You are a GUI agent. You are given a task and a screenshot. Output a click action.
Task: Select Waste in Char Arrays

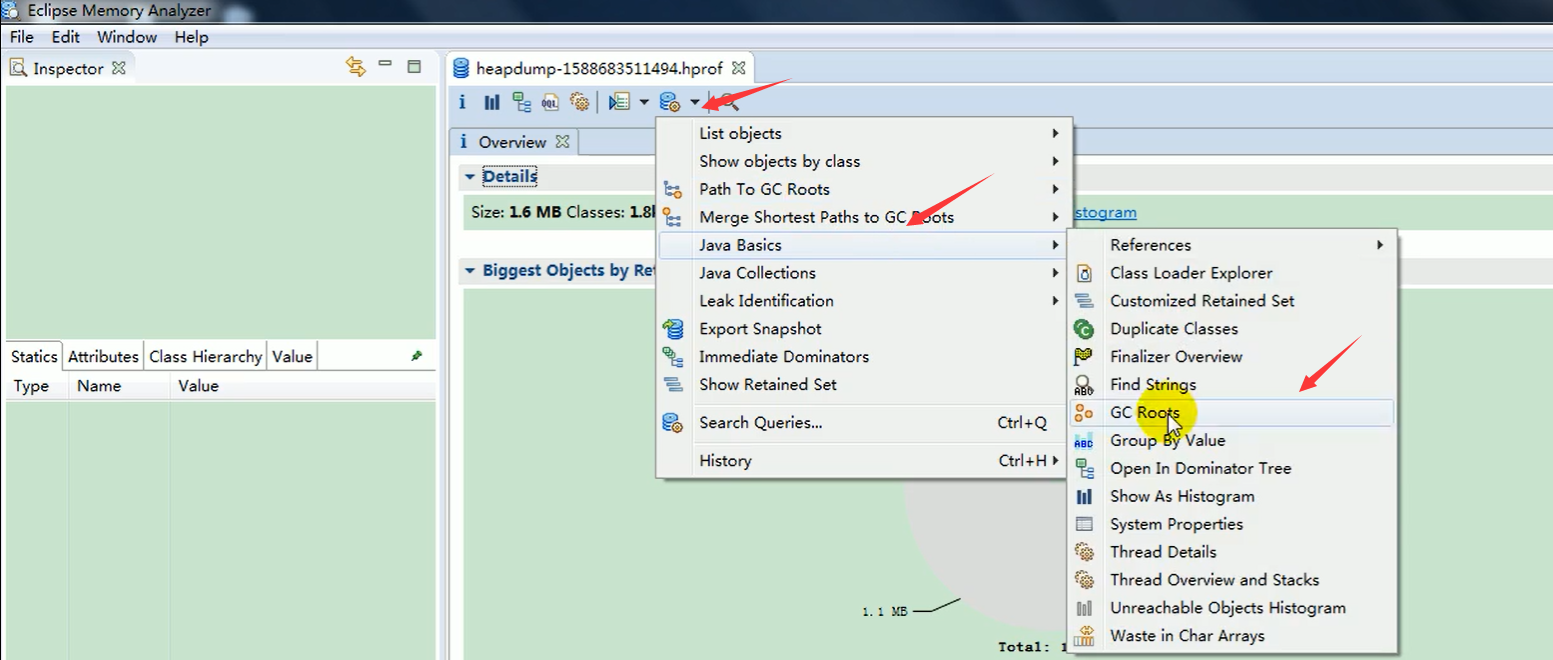click(1232, 636)
